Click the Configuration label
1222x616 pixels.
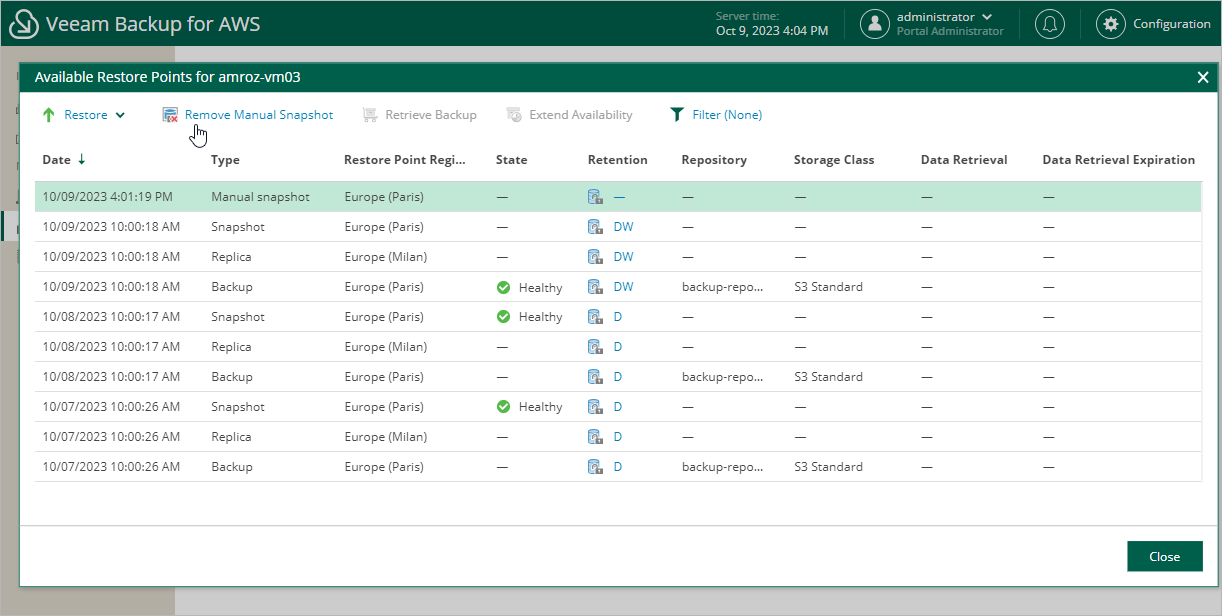pos(1171,24)
